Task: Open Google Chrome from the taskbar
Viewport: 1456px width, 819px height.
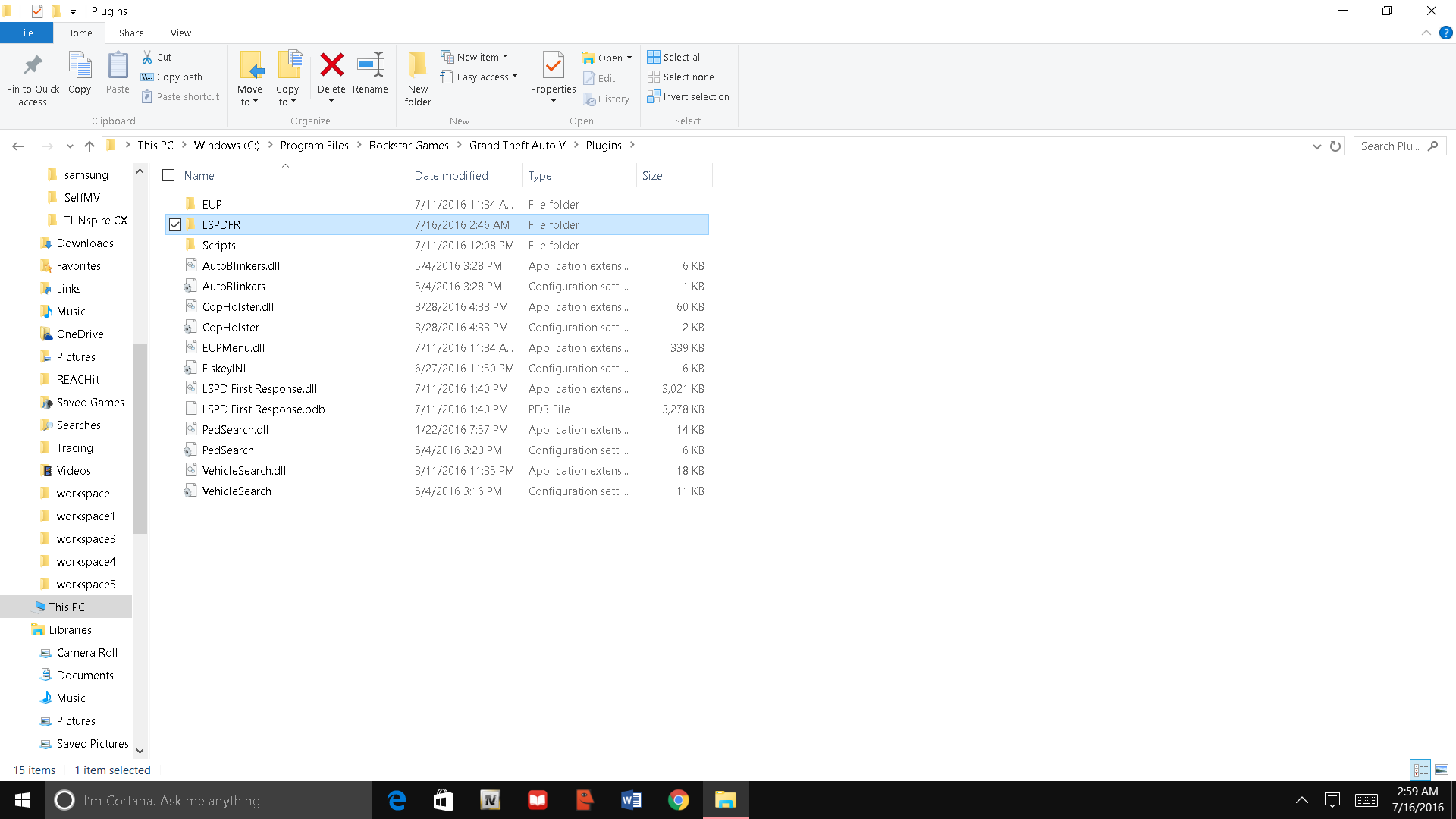Action: (x=678, y=800)
